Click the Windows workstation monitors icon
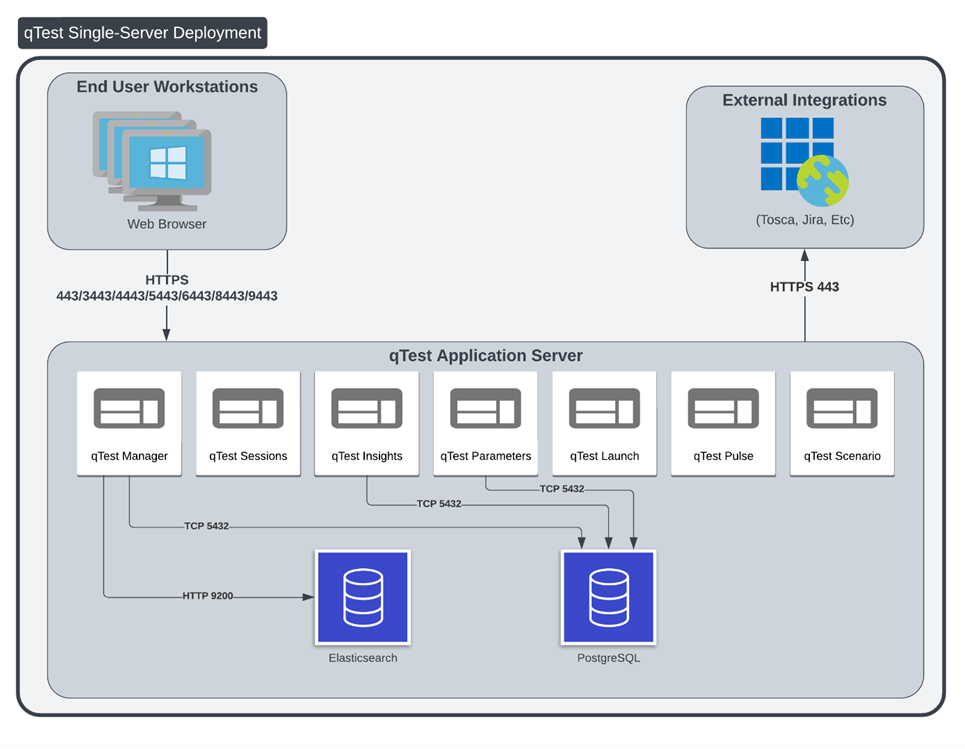The image size is (965, 749). pos(152,161)
